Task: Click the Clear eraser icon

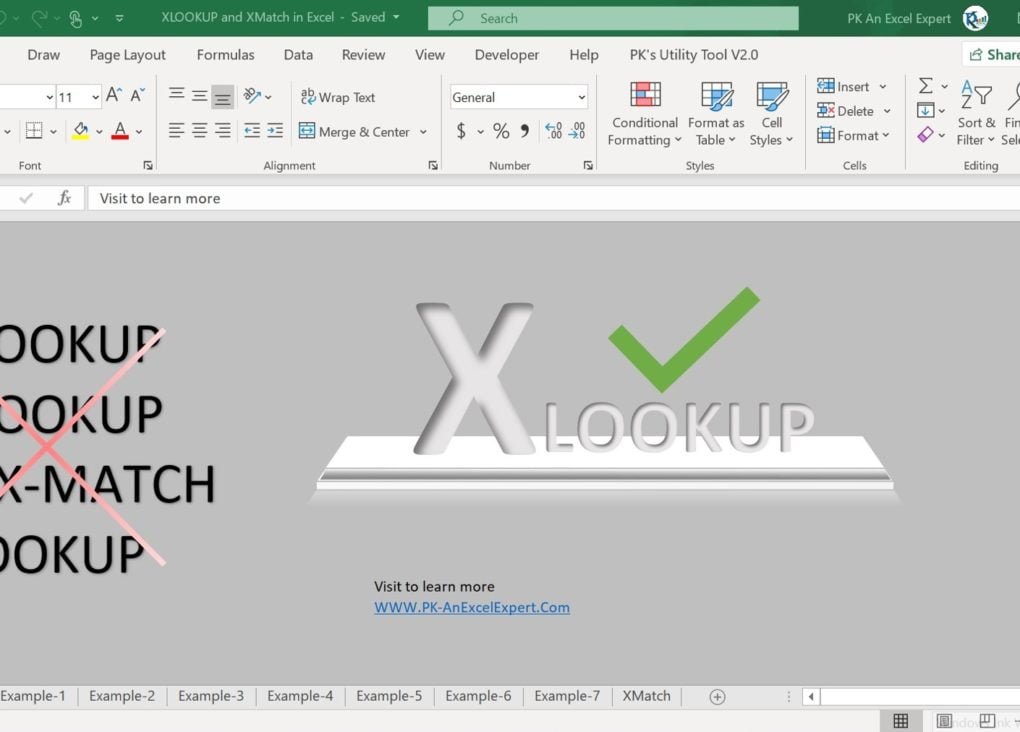Action: [x=925, y=135]
